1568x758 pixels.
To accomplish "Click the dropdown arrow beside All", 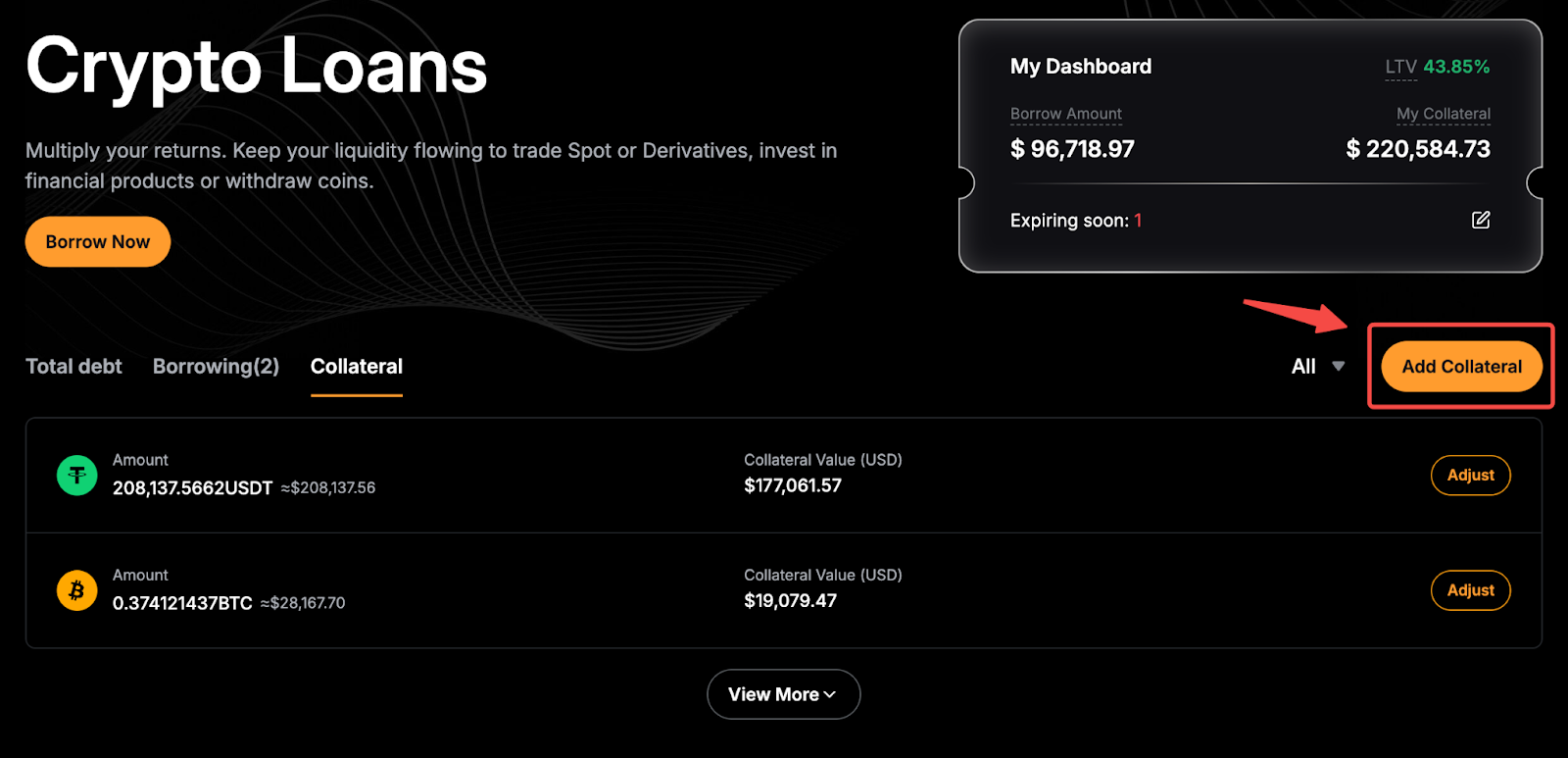I will pyautogui.click(x=1338, y=366).
